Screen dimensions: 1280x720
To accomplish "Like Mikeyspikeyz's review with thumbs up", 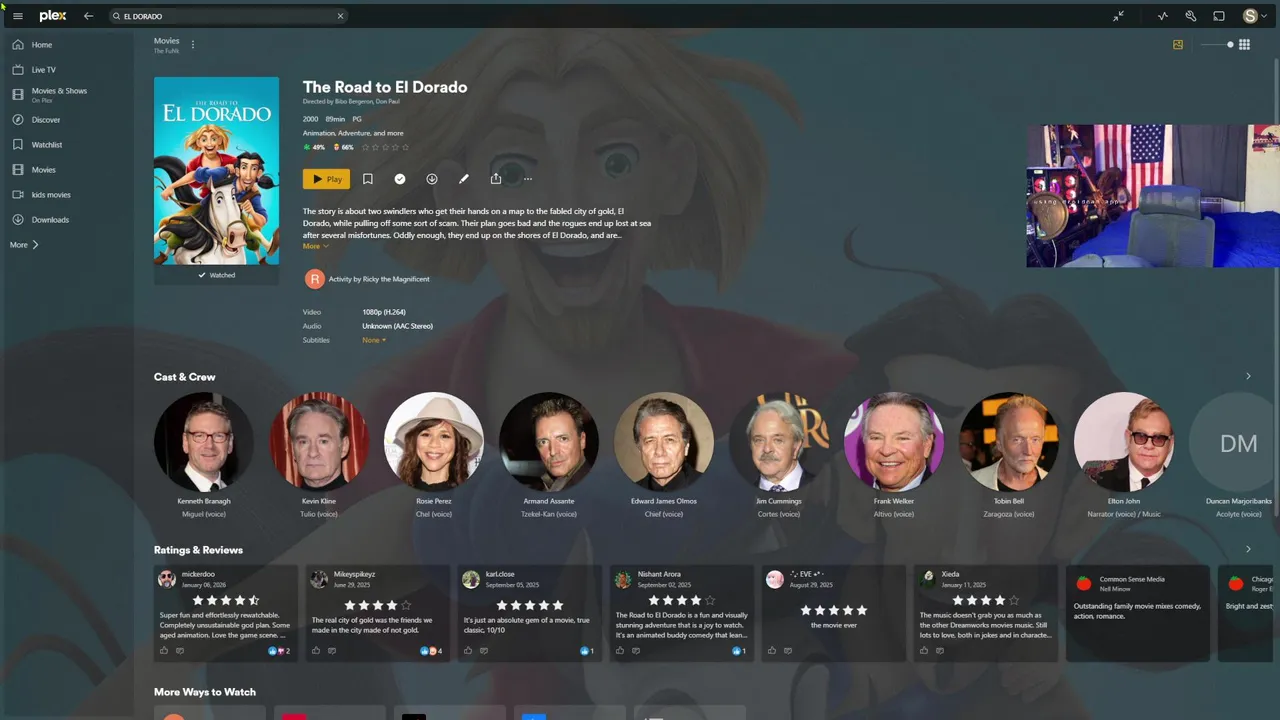I will [x=316, y=651].
